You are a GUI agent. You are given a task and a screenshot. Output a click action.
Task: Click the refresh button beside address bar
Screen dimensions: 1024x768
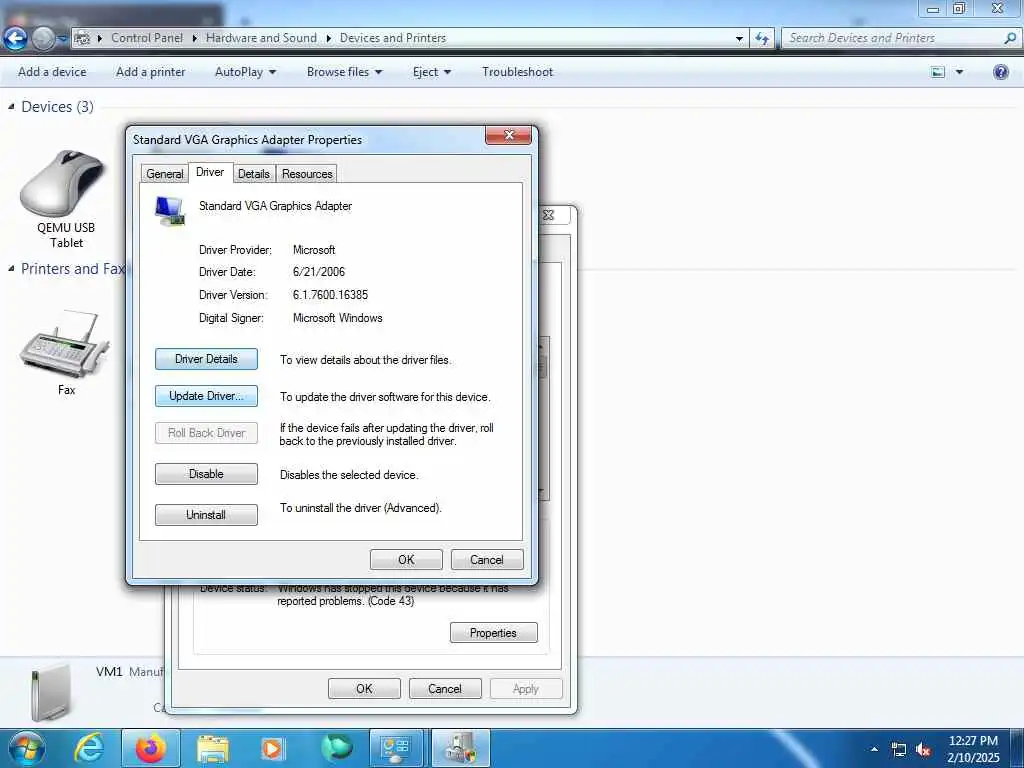pyautogui.click(x=762, y=39)
